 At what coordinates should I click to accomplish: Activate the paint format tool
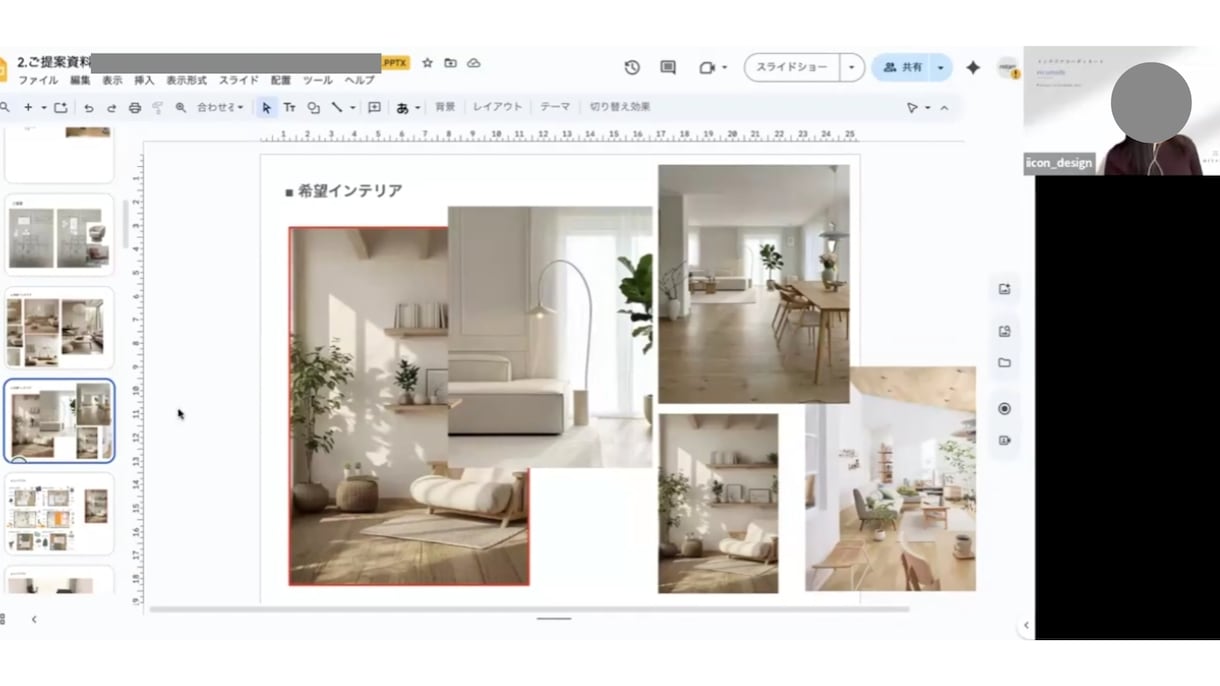[157, 108]
